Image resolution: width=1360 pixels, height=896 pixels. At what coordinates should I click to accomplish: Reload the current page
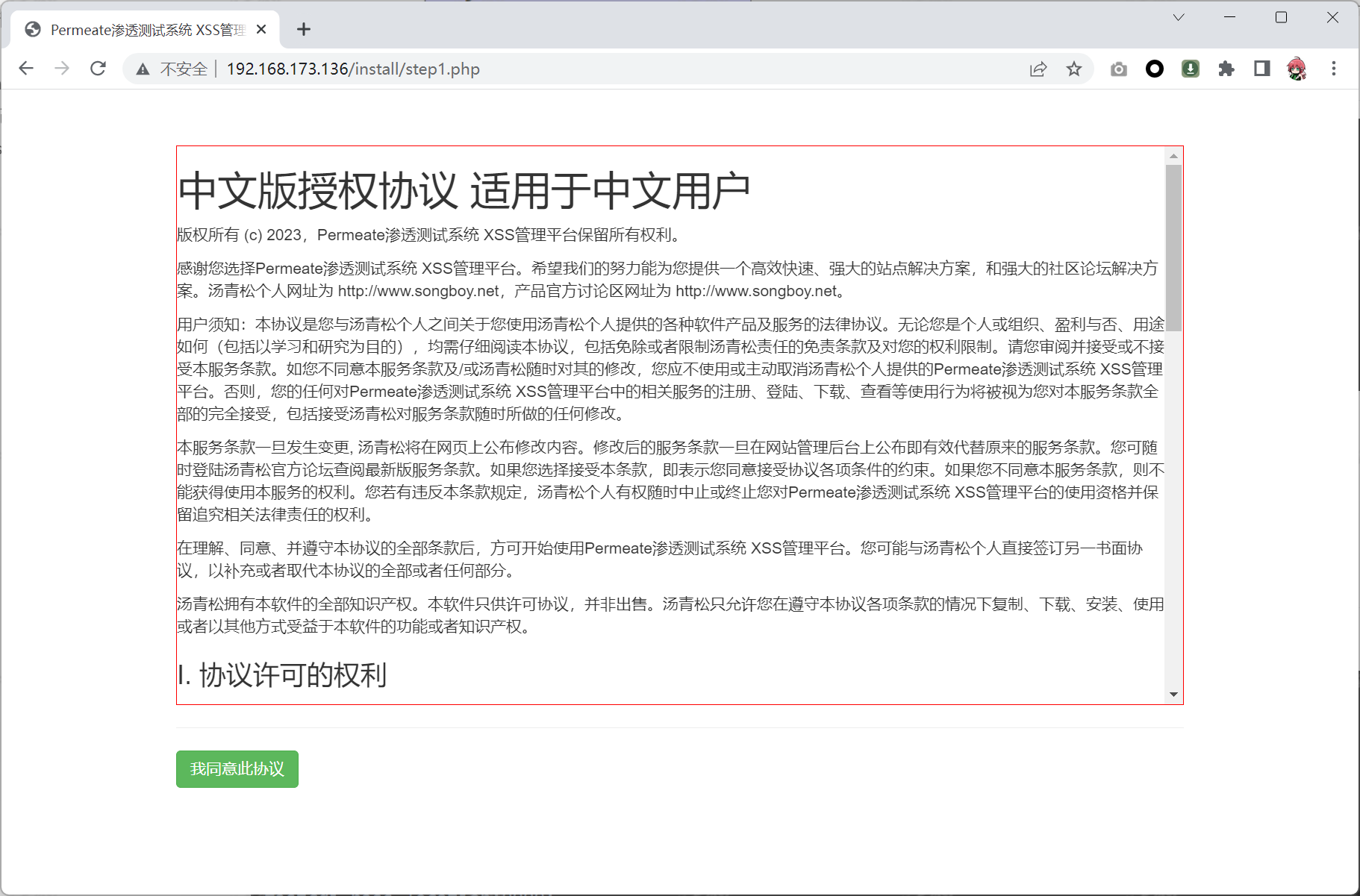(98, 69)
